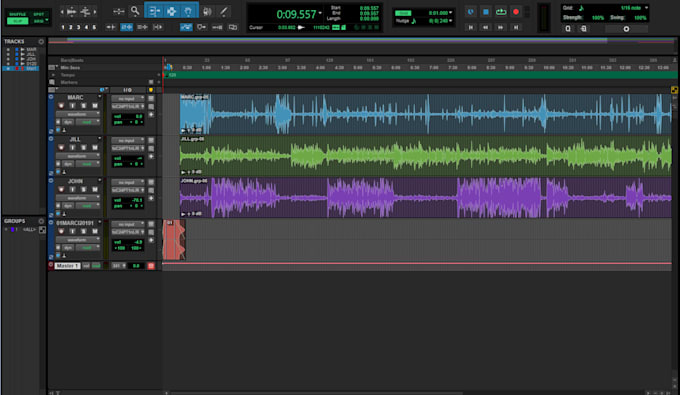Enable Spot edit mode
This screenshot has height=395, width=680.
(x=39, y=14)
